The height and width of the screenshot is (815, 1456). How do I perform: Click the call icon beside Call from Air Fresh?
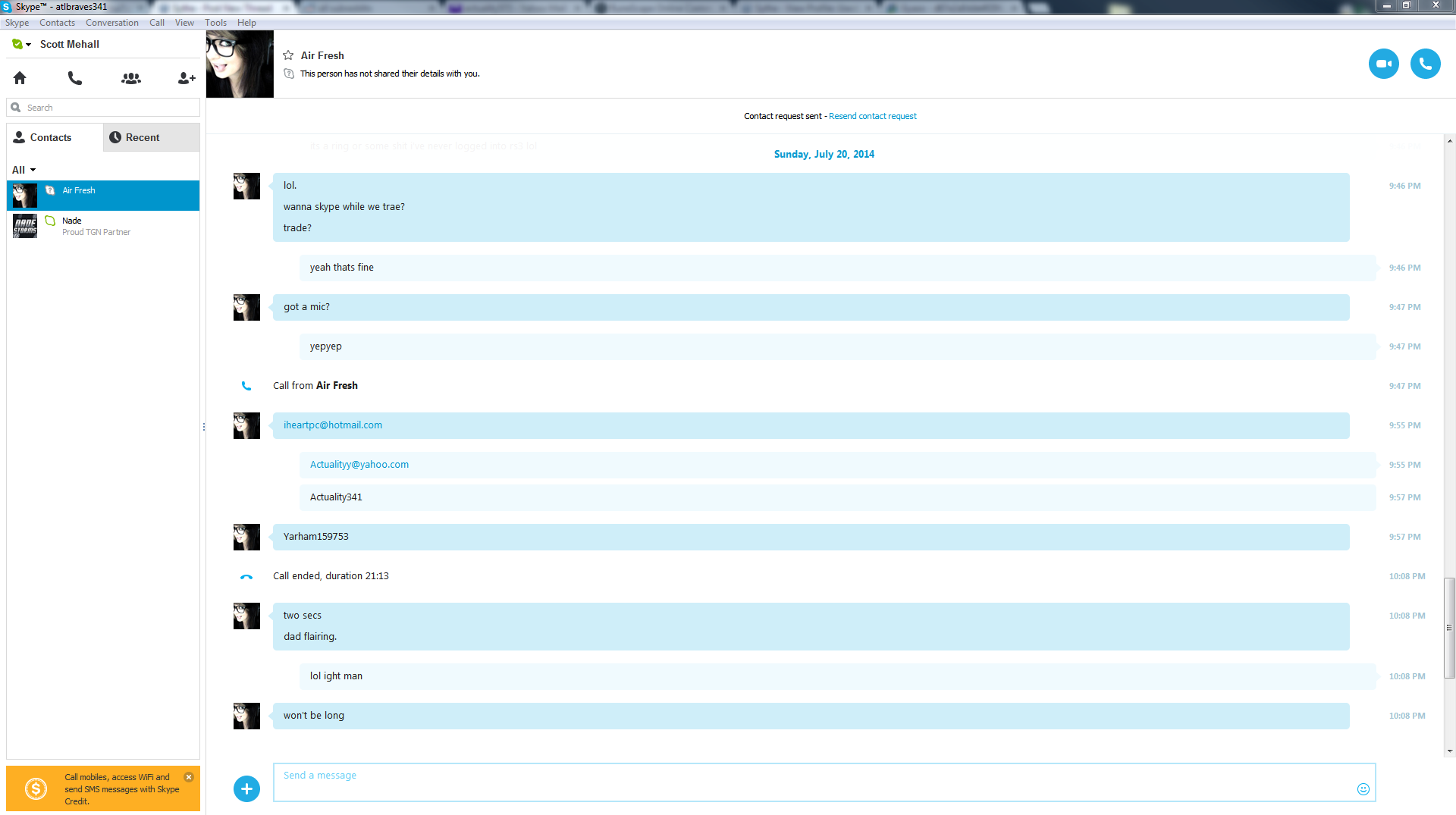[x=246, y=386]
